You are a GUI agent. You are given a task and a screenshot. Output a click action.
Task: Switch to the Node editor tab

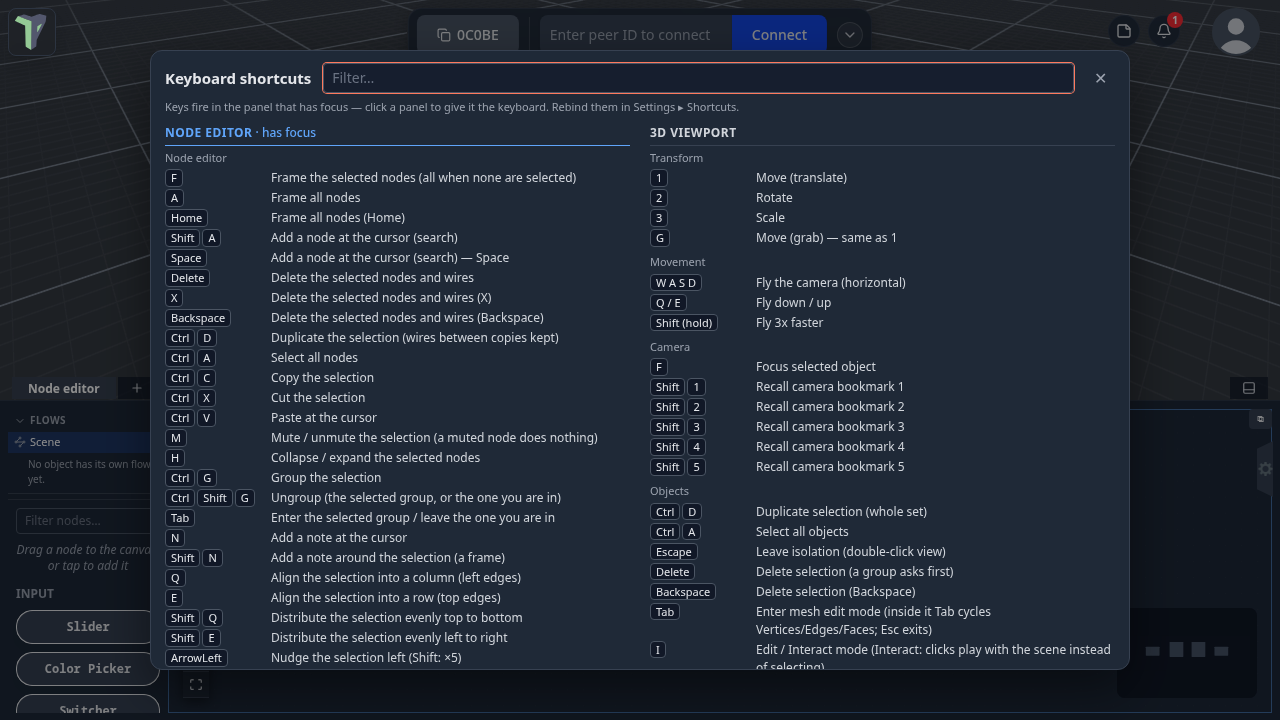[64, 388]
